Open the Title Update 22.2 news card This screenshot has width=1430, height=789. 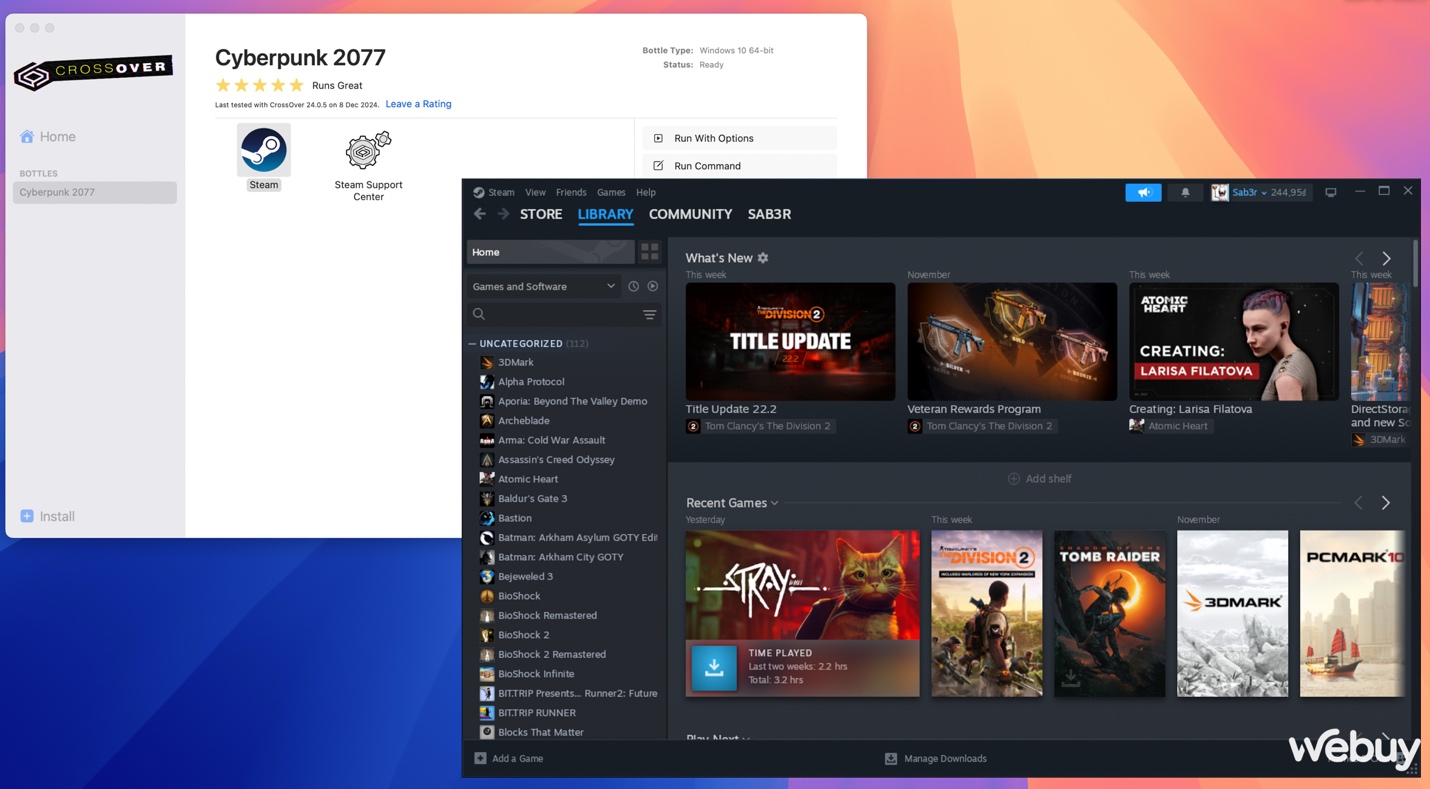pos(790,342)
